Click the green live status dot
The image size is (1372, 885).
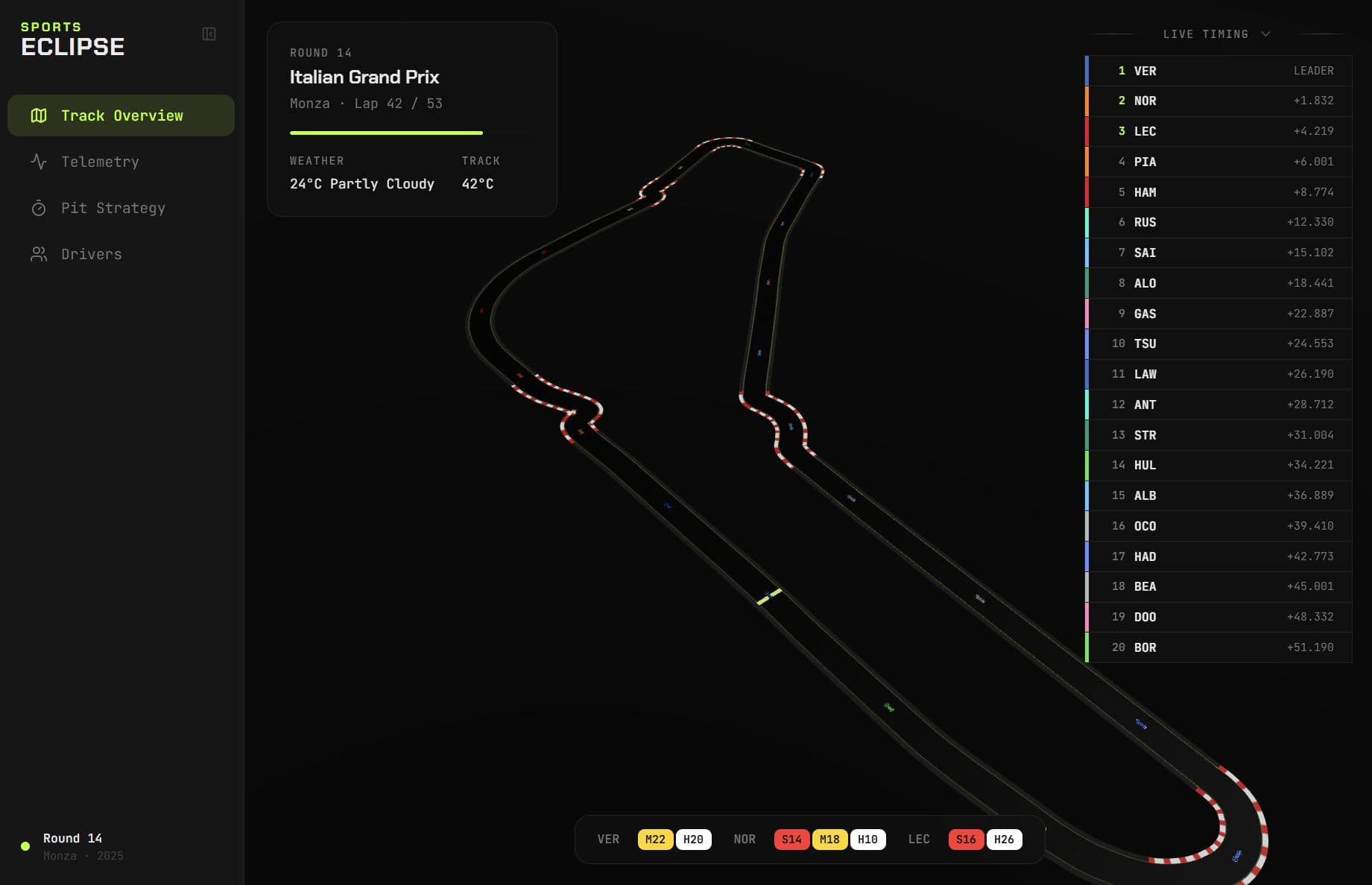point(25,846)
